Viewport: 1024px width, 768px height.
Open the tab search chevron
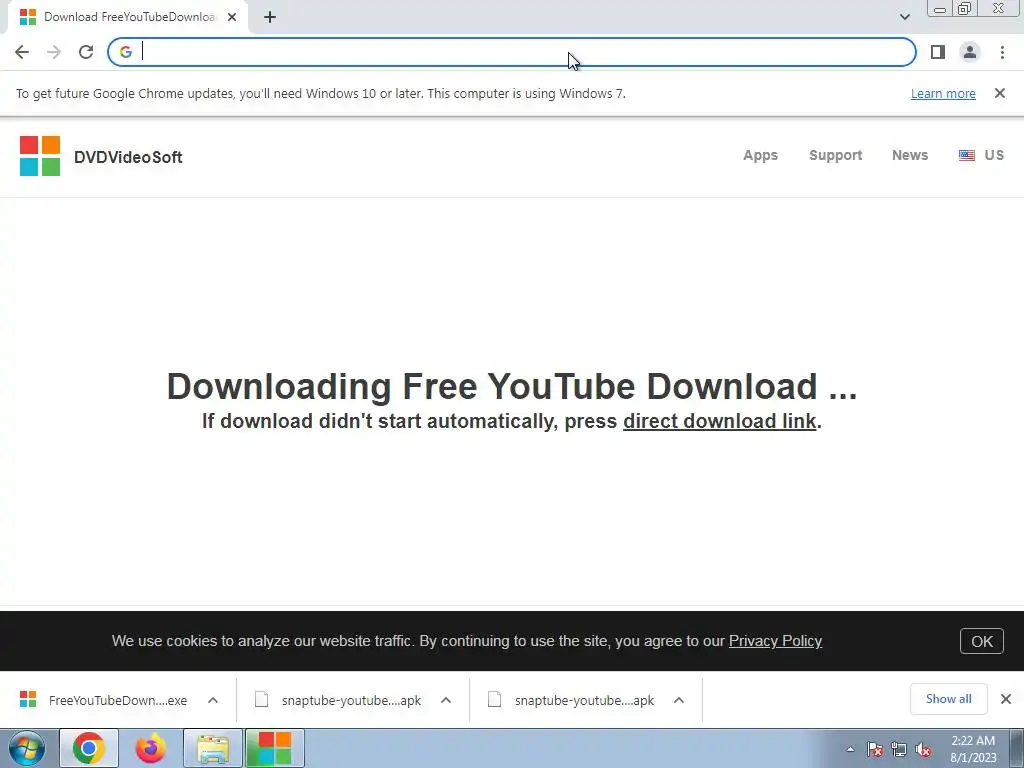(904, 17)
